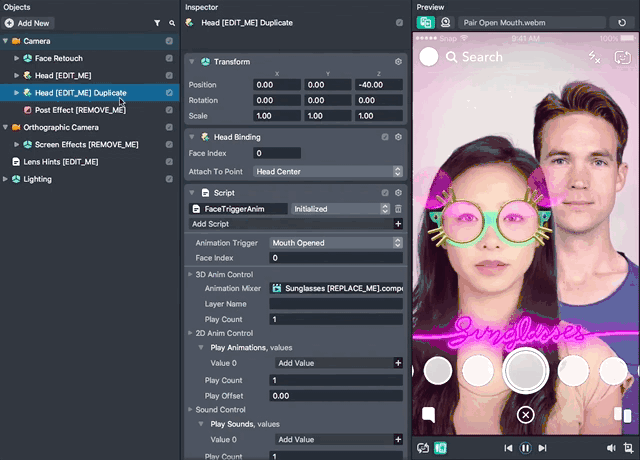Delete the FaceTriggerAnim script with the trash icon

[398, 209]
